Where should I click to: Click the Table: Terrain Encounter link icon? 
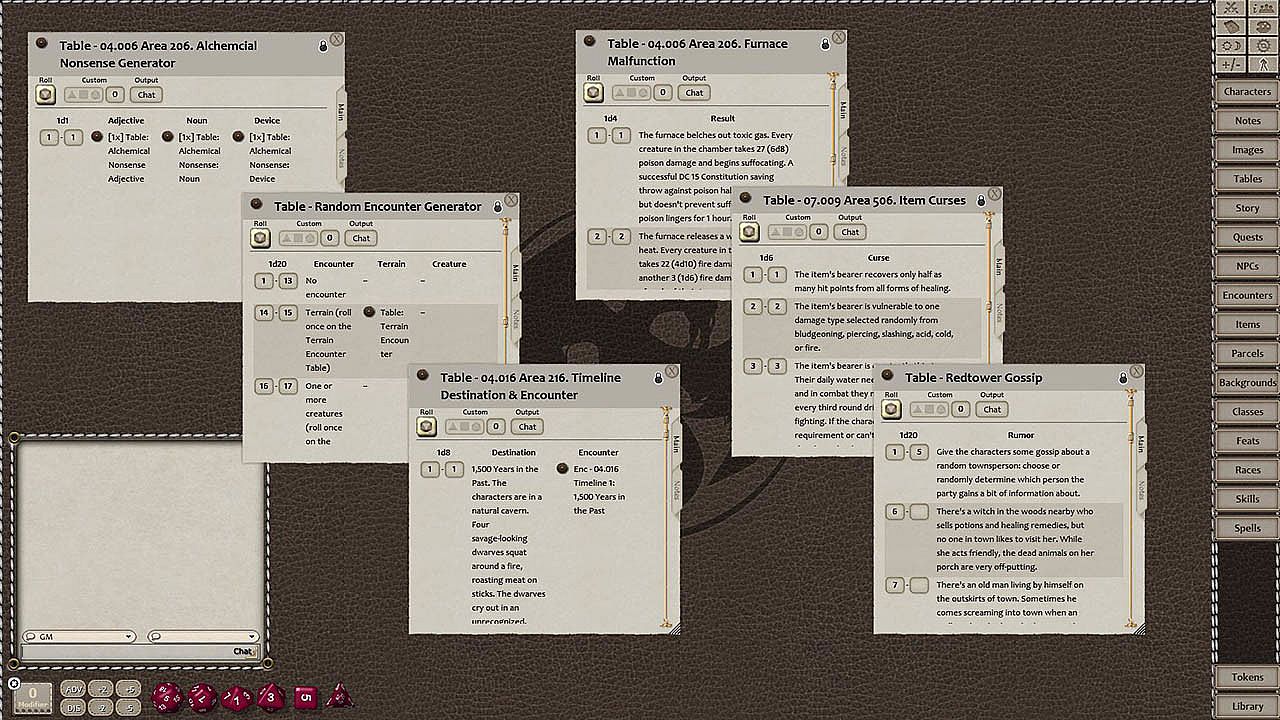point(369,312)
